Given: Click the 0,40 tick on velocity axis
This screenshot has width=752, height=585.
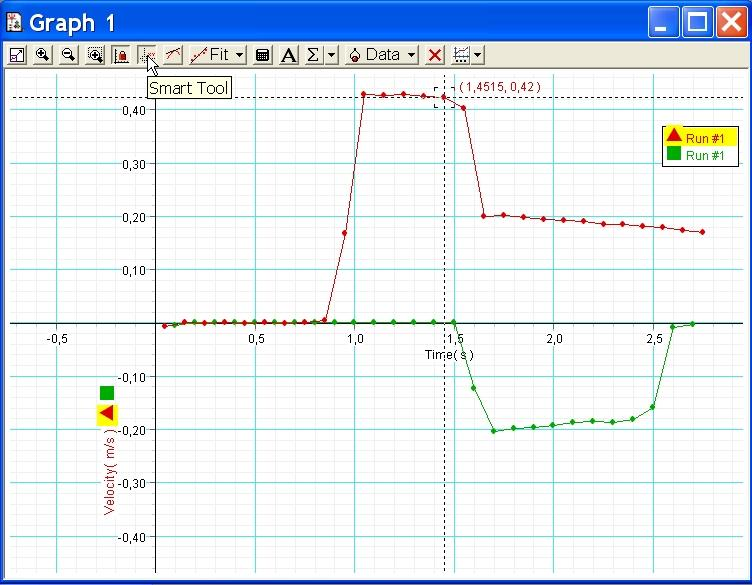Looking at the screenshot, I should [x=133, y=111].
